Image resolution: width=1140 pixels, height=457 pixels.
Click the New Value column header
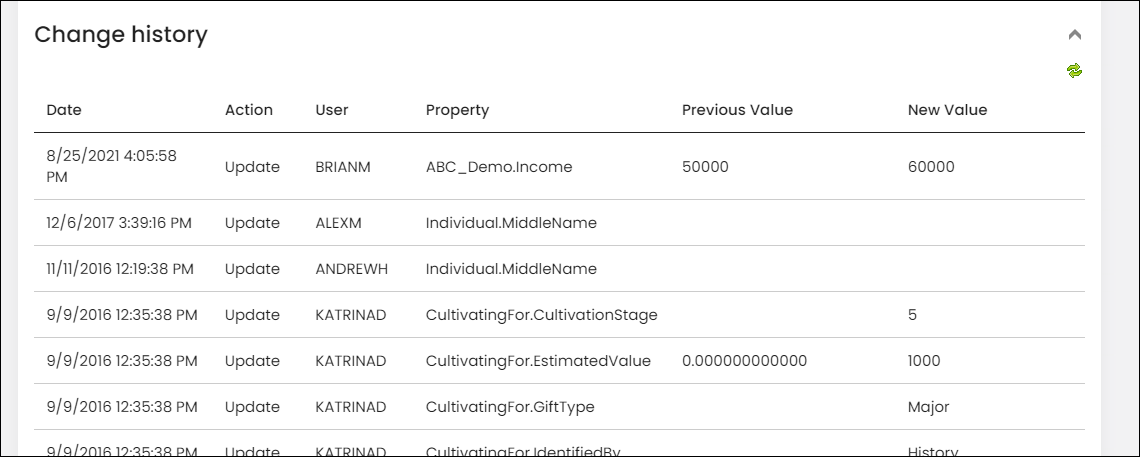pos(947,110)
